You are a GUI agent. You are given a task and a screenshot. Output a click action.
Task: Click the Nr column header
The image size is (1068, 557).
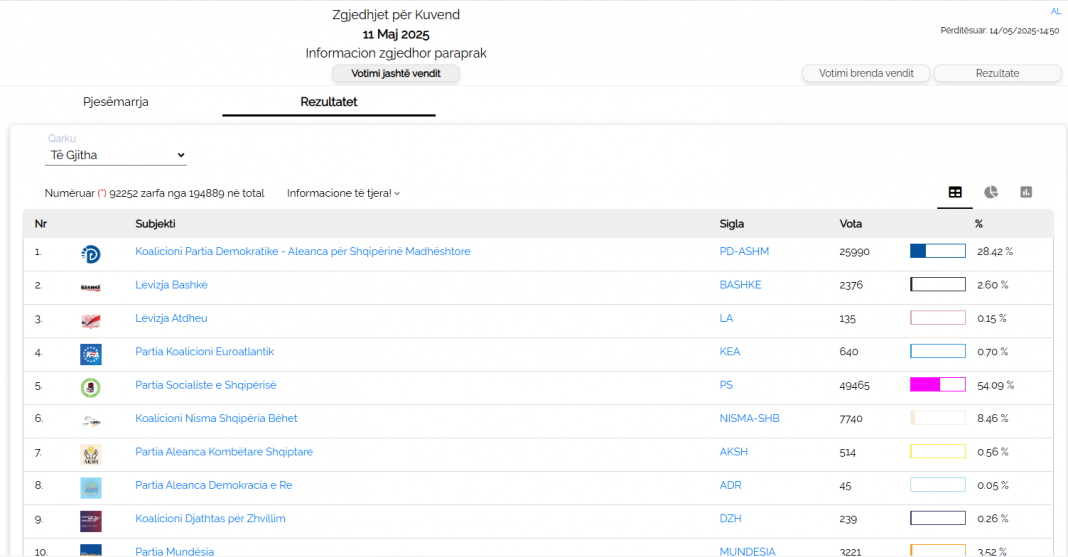pos(41,223)
